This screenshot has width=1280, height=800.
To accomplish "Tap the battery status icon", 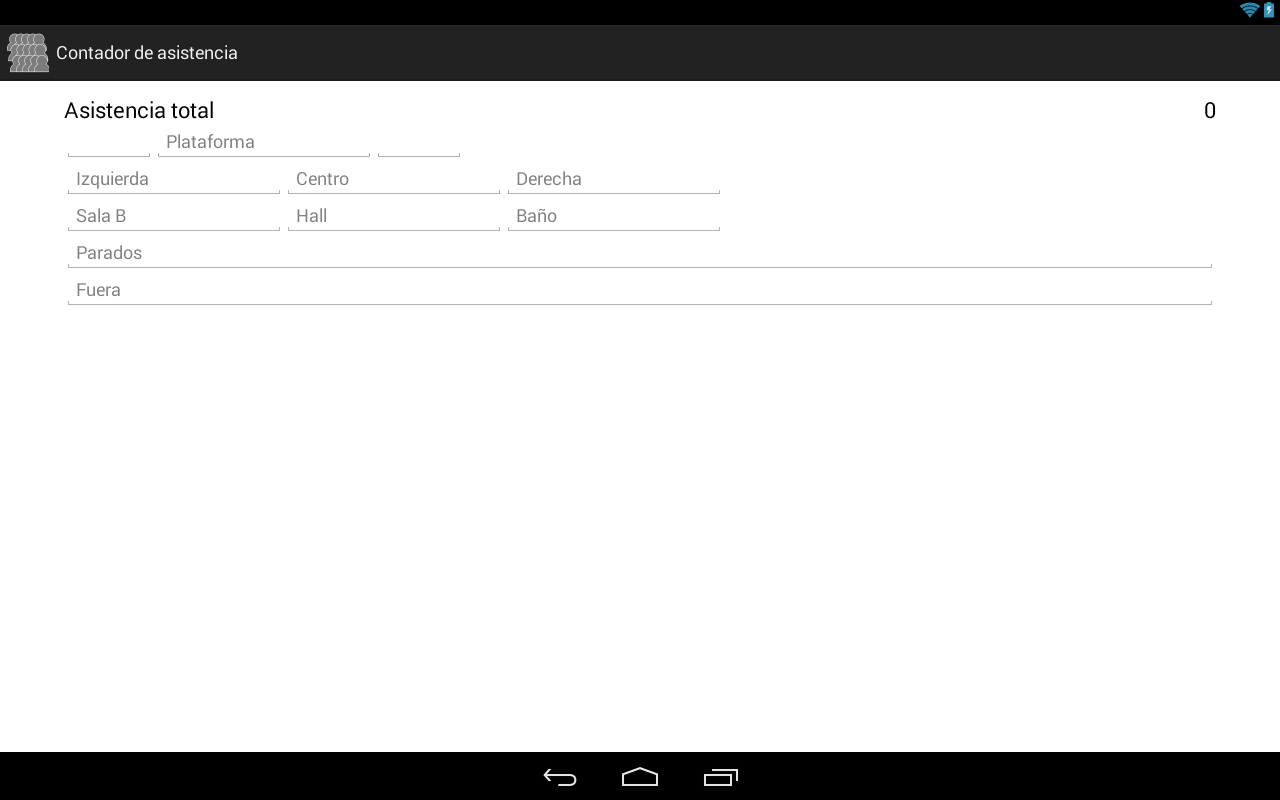I will click(x=1269, y=10).
